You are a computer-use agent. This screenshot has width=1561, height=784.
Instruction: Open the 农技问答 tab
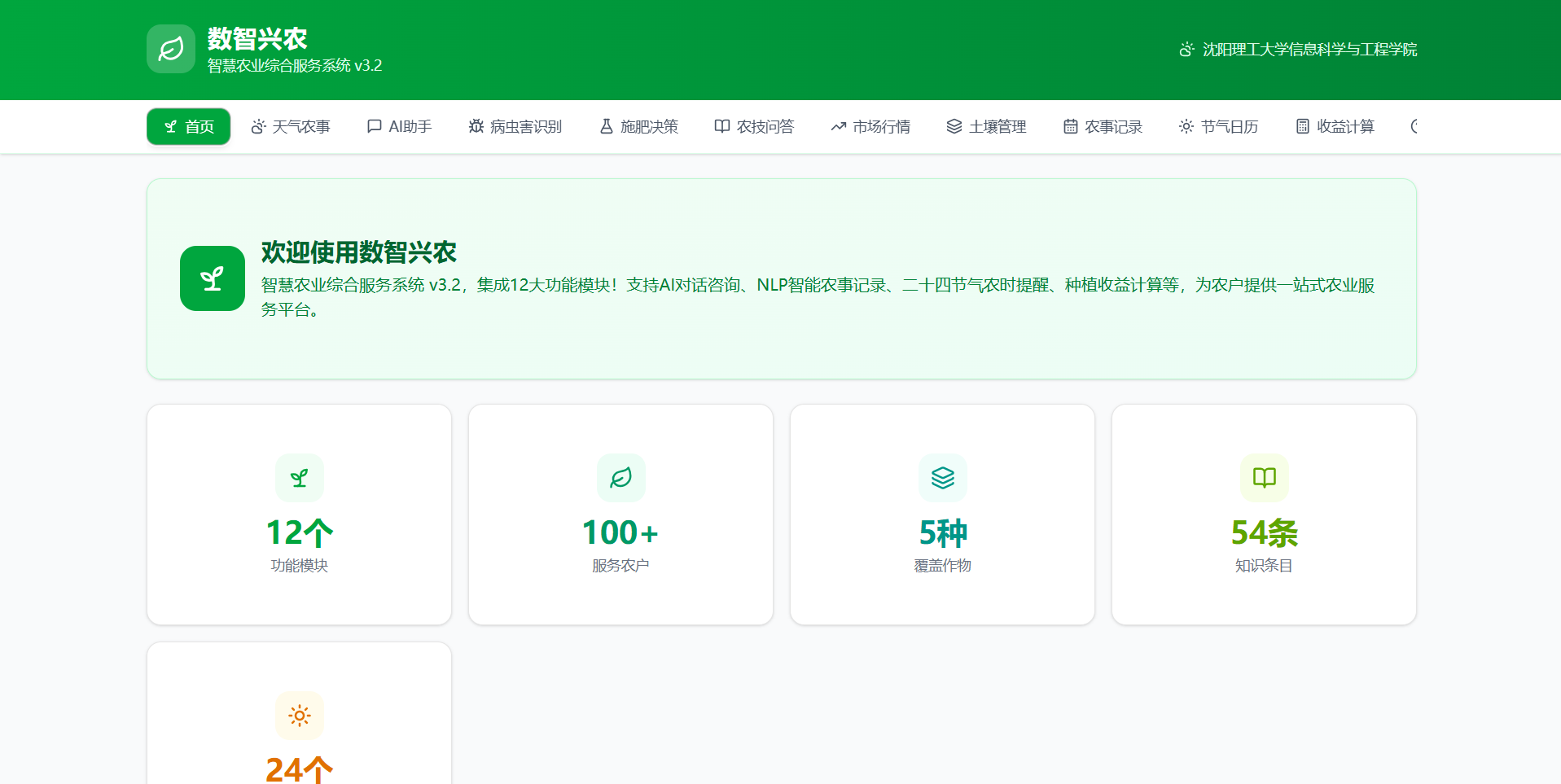click(x=755, y=126)
